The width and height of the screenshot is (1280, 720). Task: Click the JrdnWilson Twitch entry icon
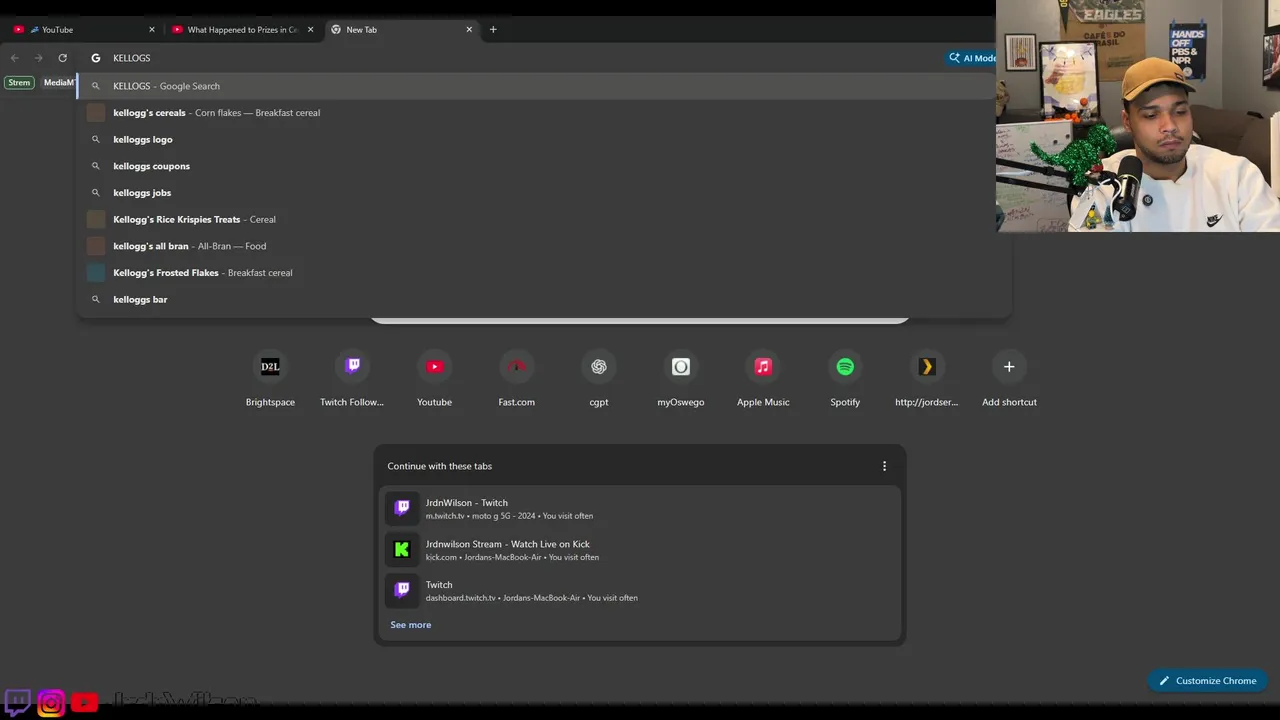pyautogui.click(x=402, y=508)
